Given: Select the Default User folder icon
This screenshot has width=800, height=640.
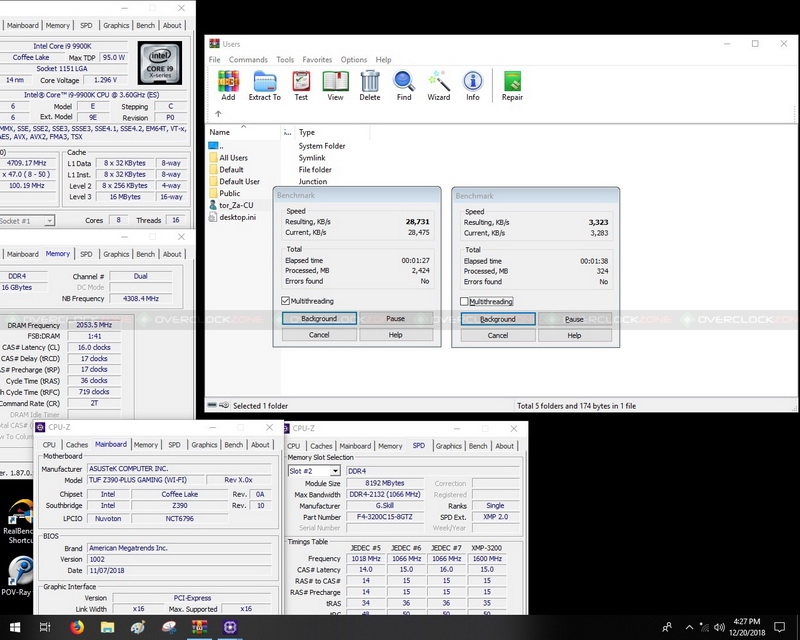Looking at the screenshot, I should [213, 181].
